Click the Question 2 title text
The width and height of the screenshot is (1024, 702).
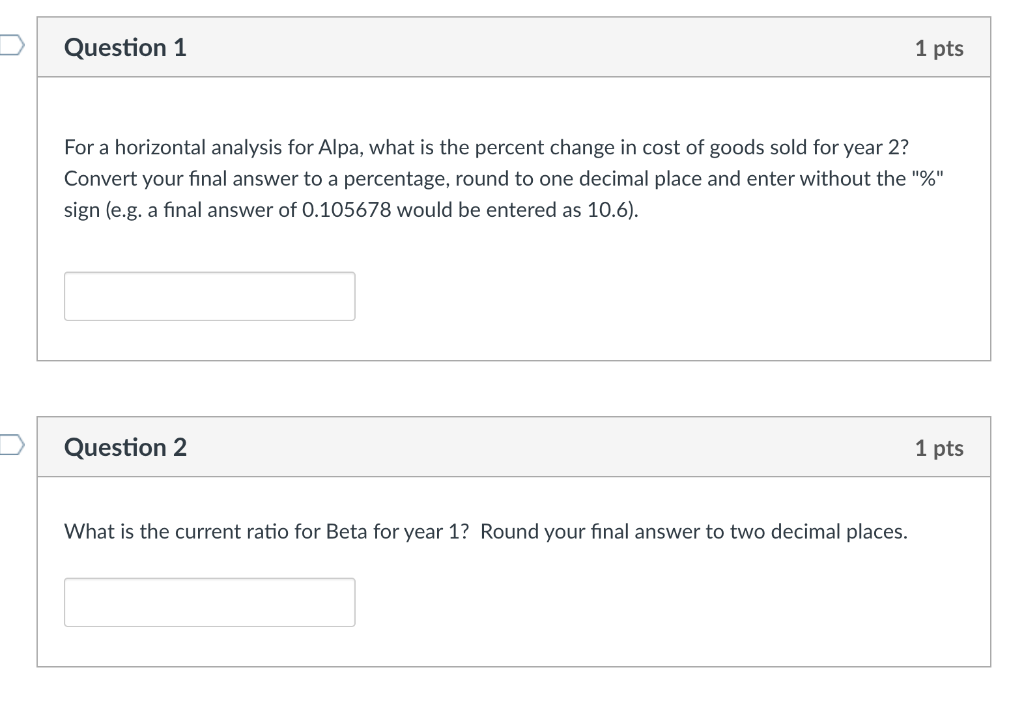coord(124,448)
